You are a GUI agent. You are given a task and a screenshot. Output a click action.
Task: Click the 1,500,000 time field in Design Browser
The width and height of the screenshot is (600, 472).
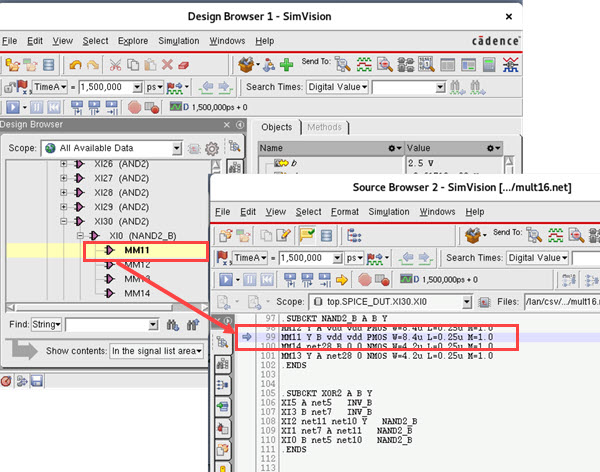(x=106, y=87)
